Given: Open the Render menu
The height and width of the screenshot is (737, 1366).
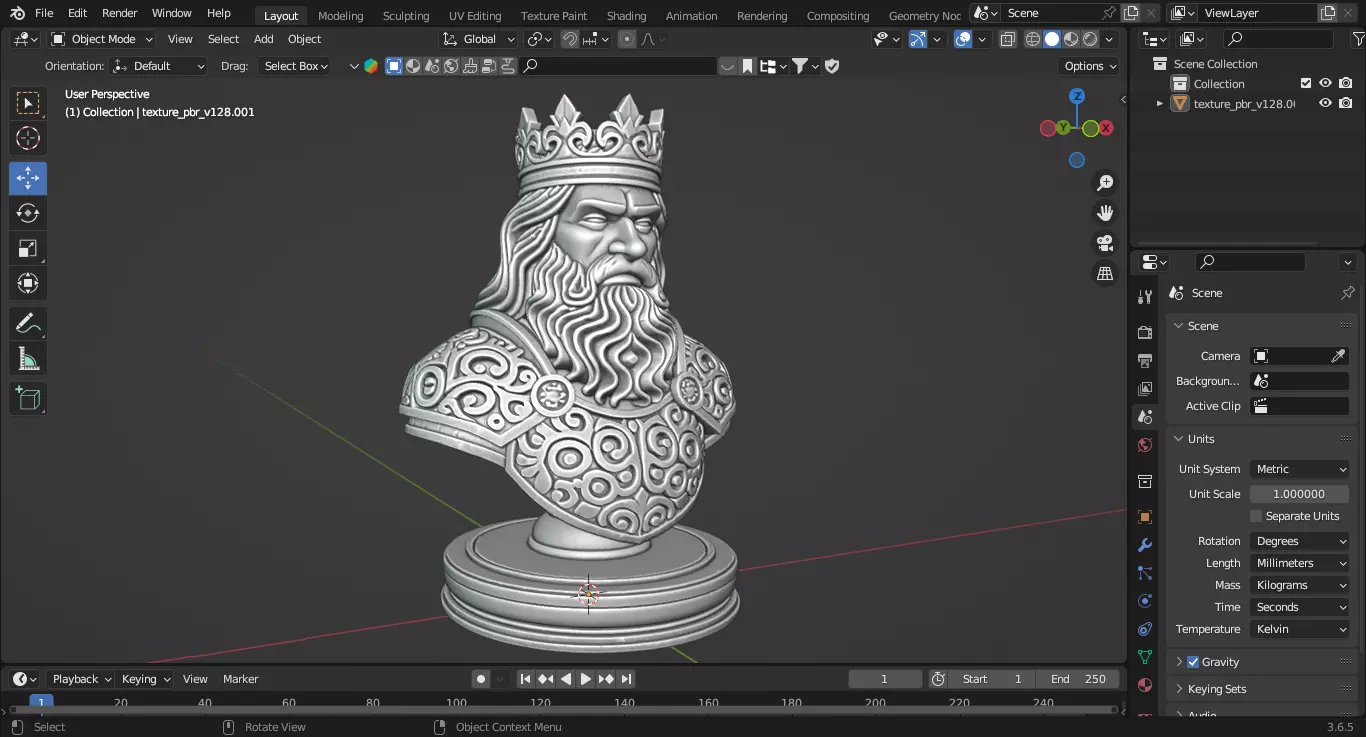Looking at the screenshot, I should (x=120, y=13).
